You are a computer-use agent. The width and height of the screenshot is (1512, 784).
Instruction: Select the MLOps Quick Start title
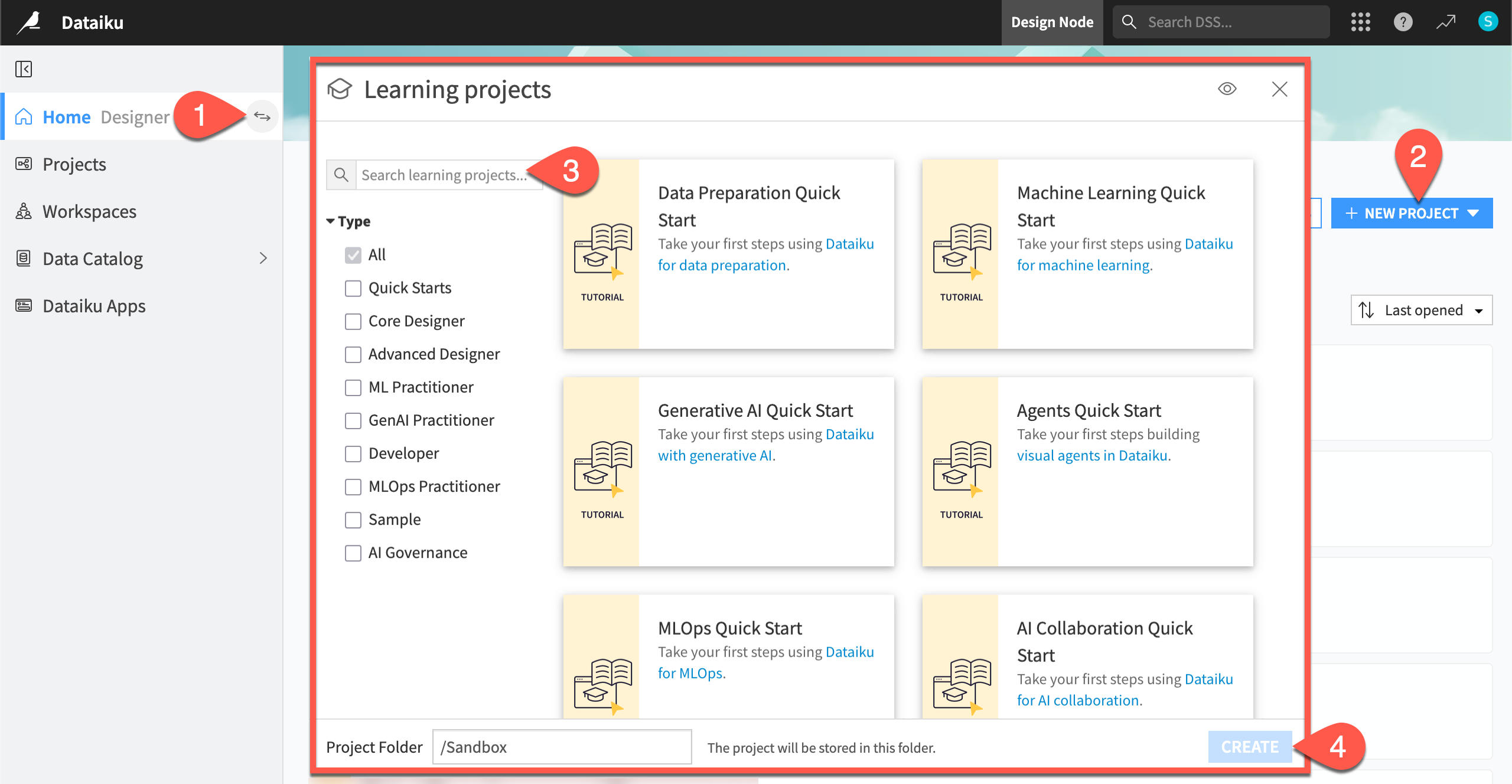pos(730,628)
